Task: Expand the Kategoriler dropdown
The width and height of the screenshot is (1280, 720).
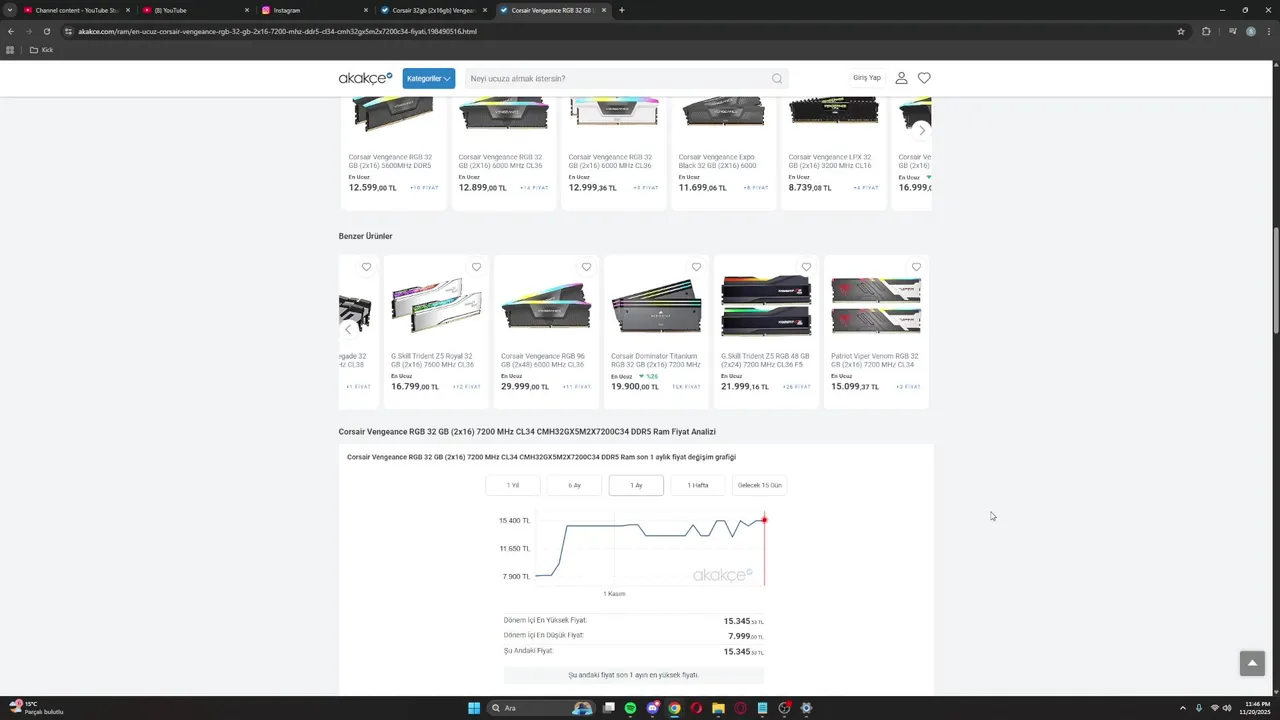Action: pyautogui.click(x=429, y=78)
